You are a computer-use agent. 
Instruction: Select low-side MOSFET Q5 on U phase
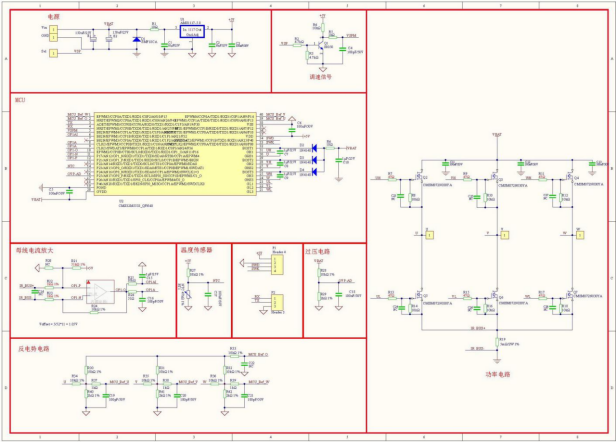[419, 295]
